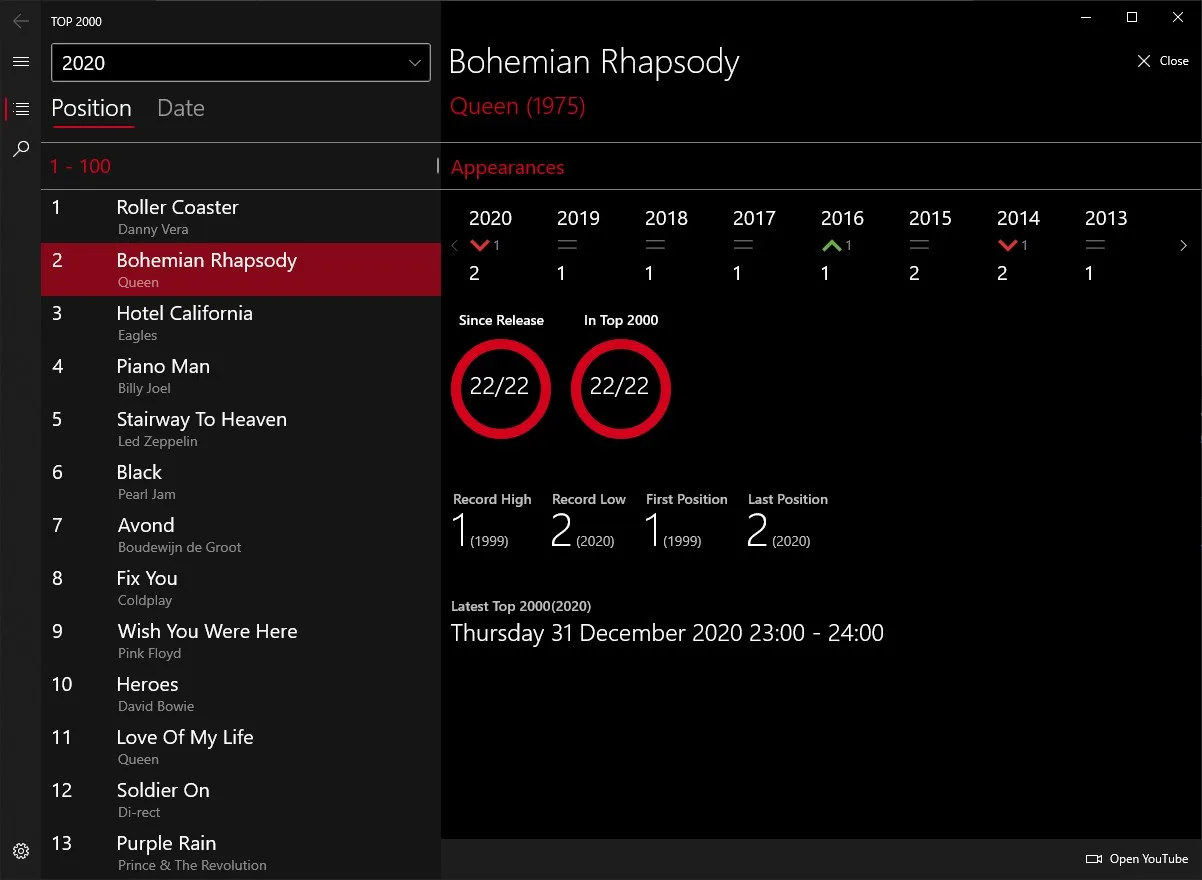Click the Open YouTube video icon
The height and width of the screenshot is (880, 1202).
[x=1094, y=859]
